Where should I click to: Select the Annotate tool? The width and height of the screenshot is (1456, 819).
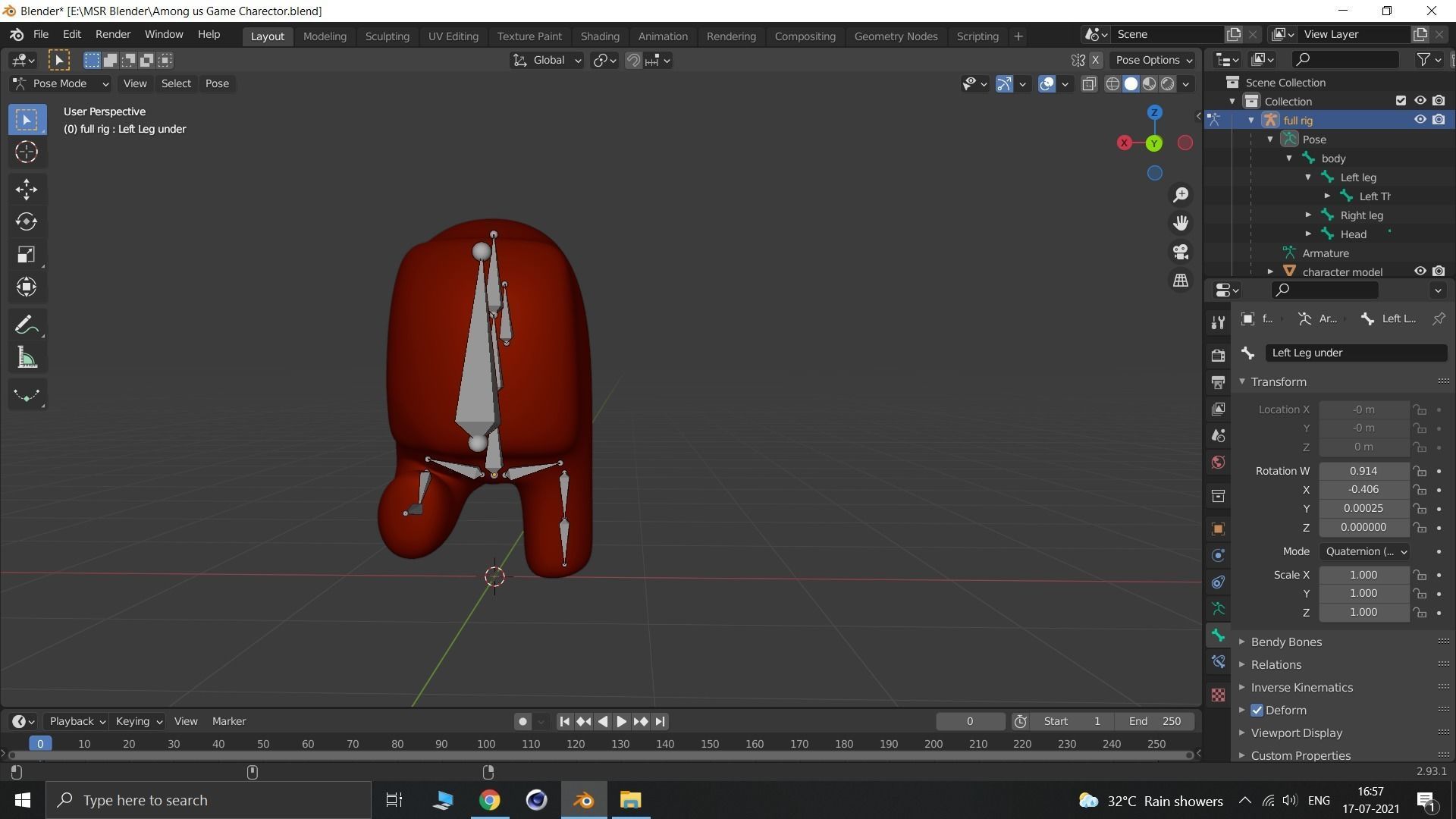tap(27, 325)
